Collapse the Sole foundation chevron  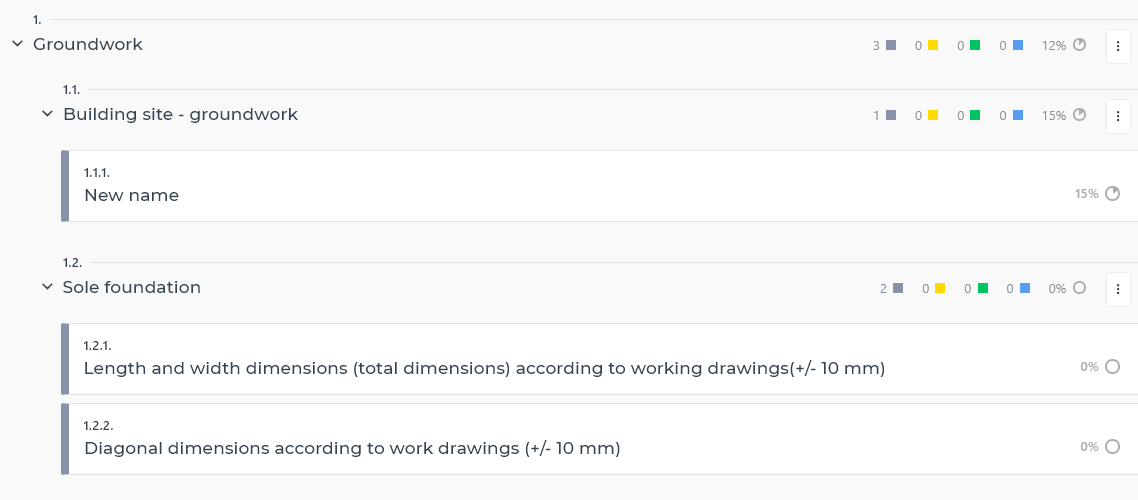coord(47,287)
